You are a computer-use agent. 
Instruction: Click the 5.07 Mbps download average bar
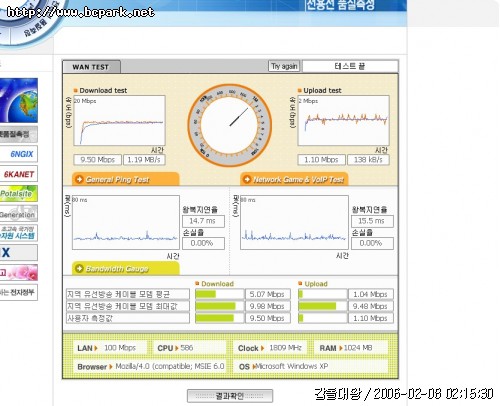pos(219,294)
